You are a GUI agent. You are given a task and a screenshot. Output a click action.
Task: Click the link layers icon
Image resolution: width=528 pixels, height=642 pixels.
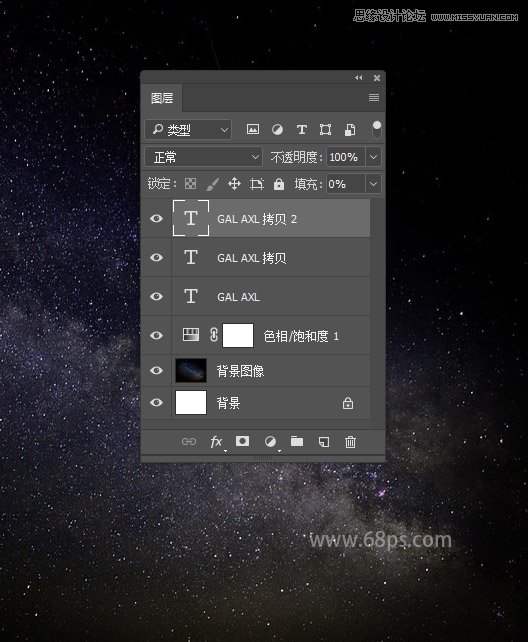[x=189, y=442]
